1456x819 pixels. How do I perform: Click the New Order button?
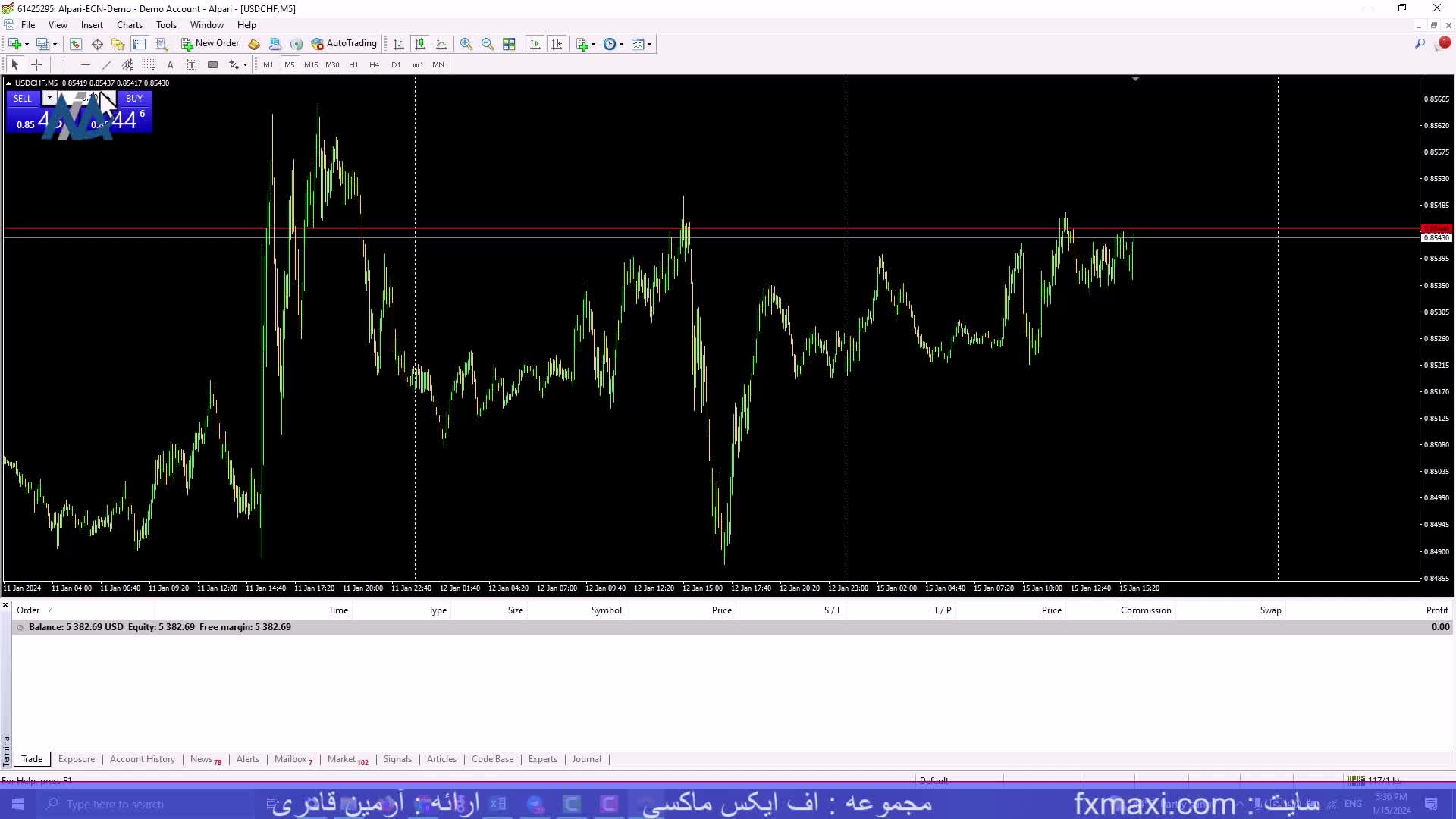click(x=210, y=44)
